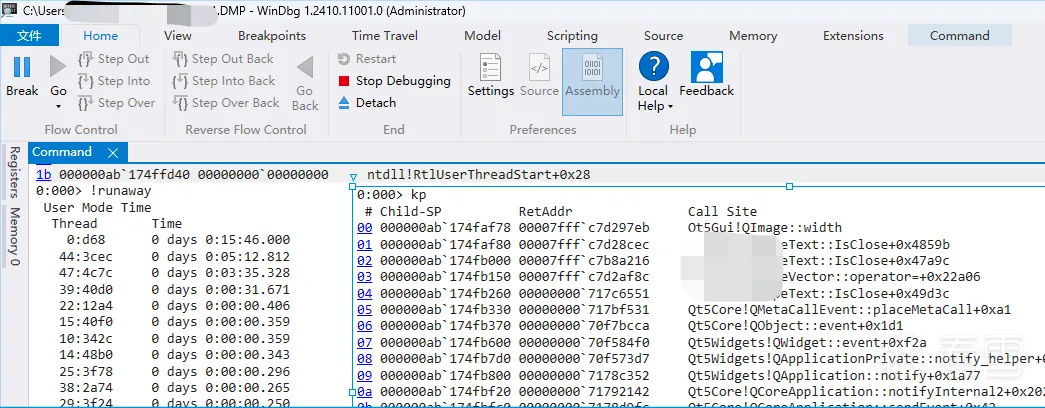Click frame 02 link in call stack

tap(365, 261)
